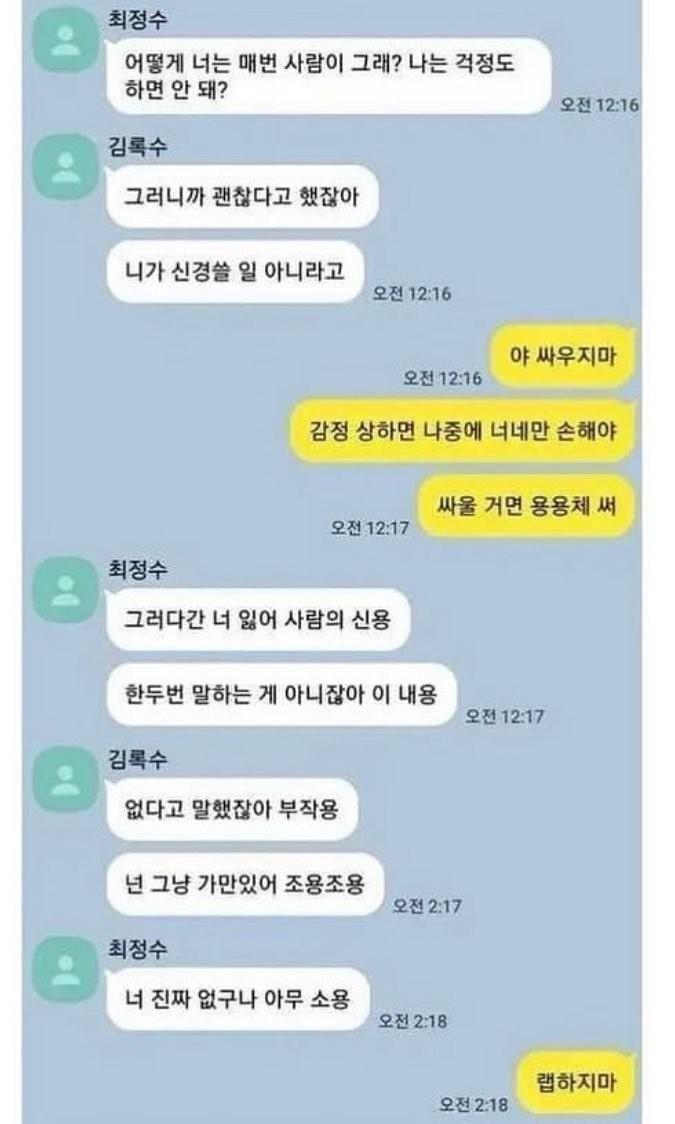Tap the yellow '감정 상하면 나중에 너네만 손해야' bubble
This screenshot has height=1124, width=675.
pos(463,431)
